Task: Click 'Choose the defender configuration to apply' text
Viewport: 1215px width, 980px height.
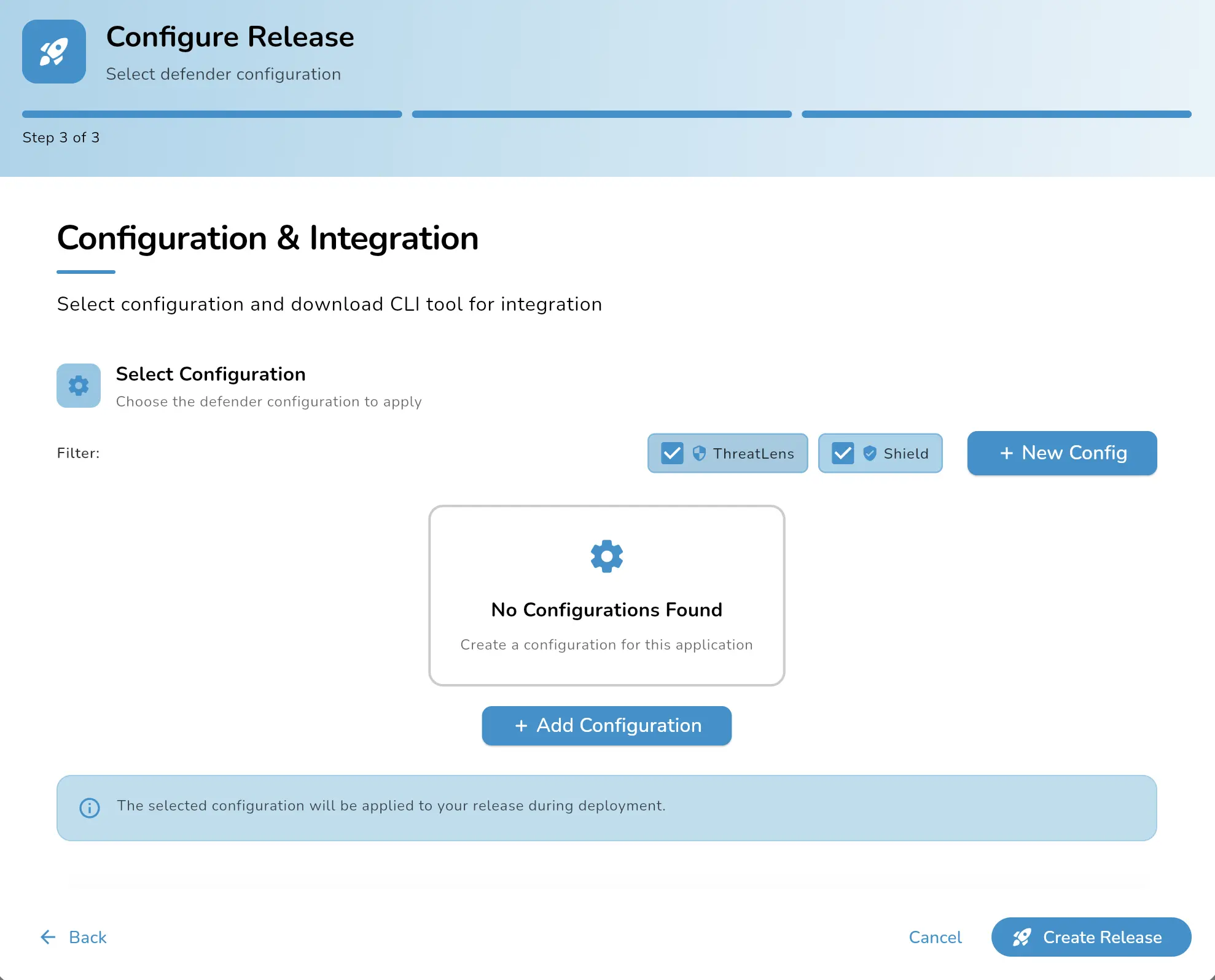Action: point(269,402)
